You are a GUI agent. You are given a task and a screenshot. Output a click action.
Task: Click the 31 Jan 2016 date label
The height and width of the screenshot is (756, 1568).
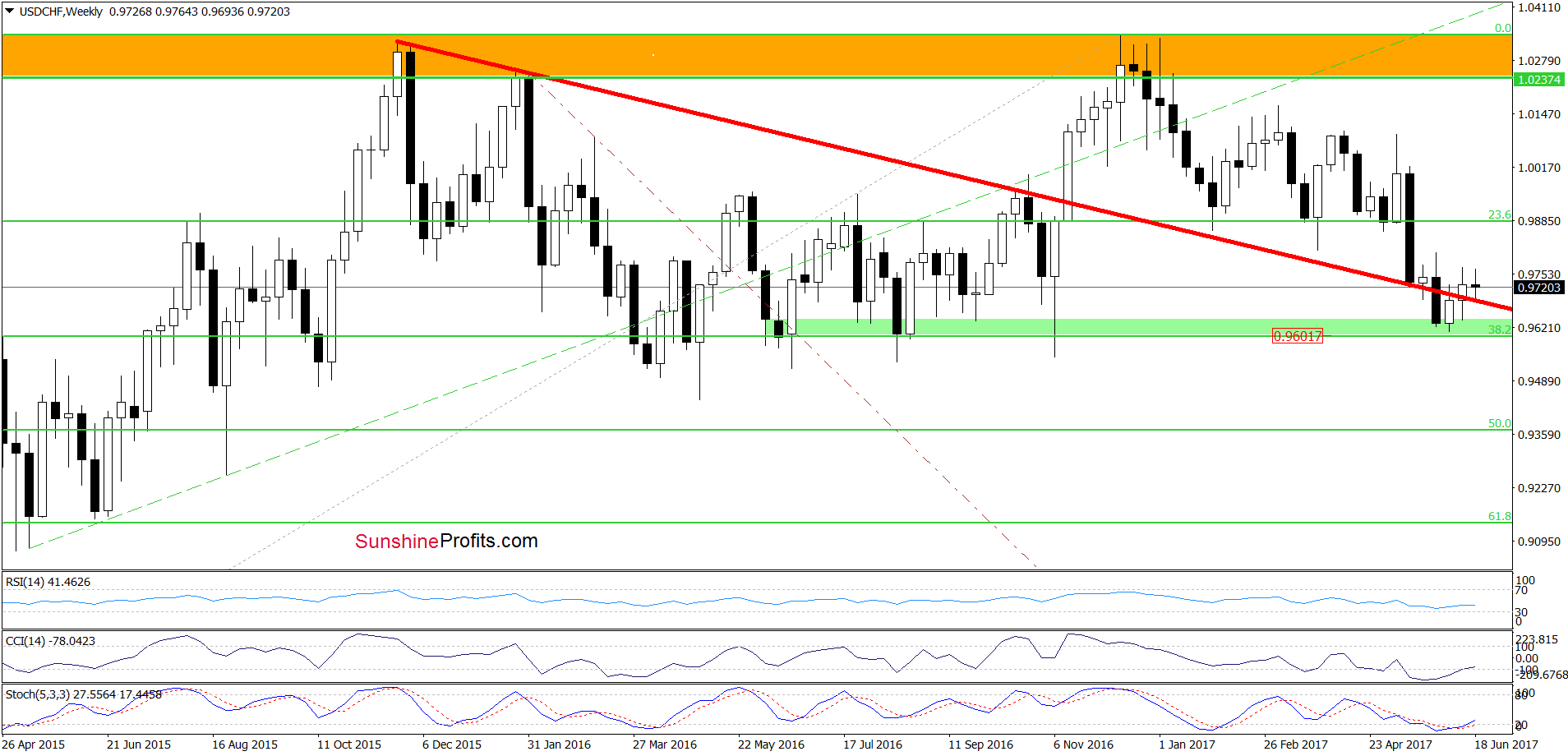pos(559,744)
